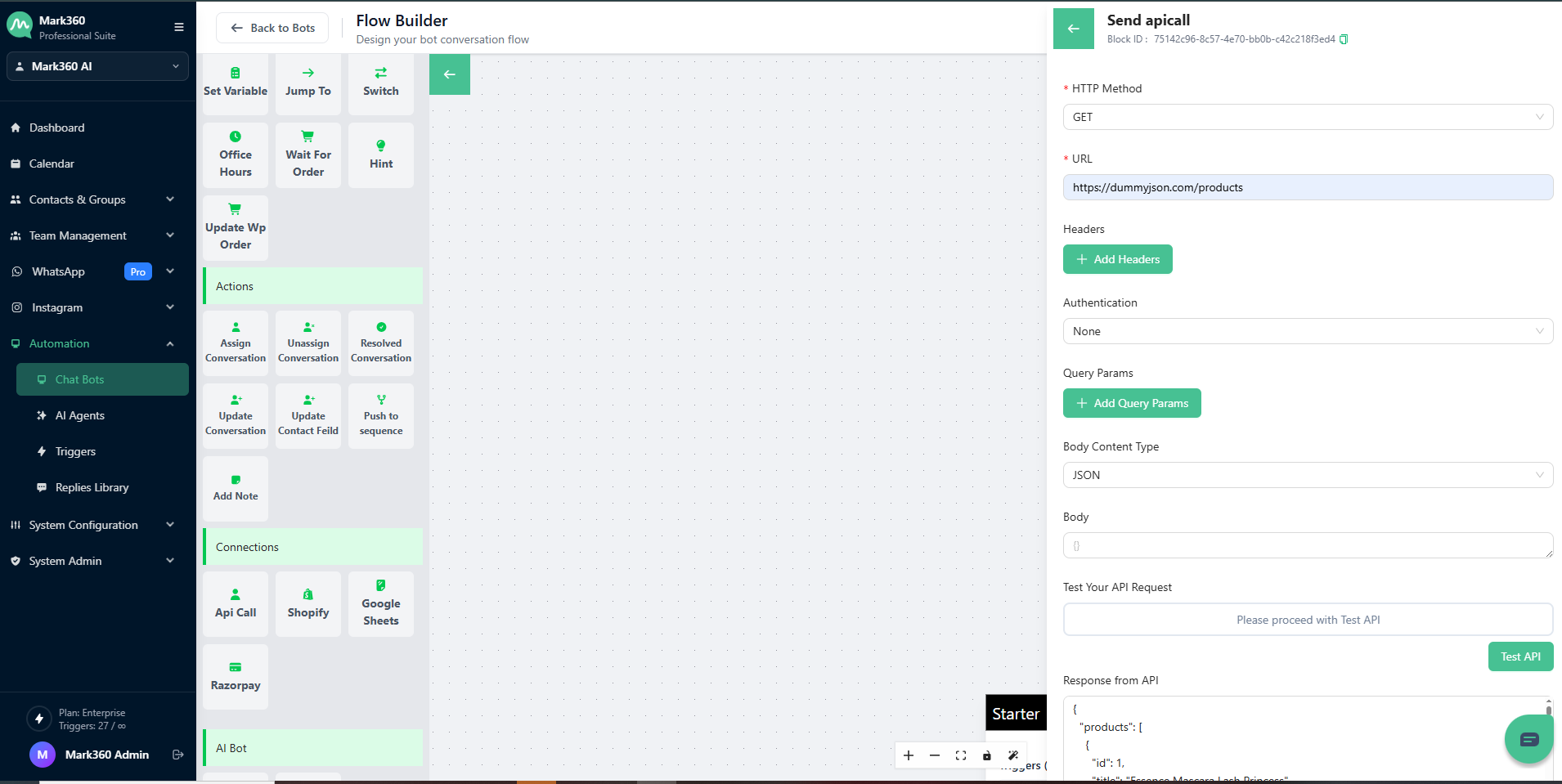Collapse the Automation menu section
Image resolution: width=1562 pixels, height=784 pixels.
(170, 343)
